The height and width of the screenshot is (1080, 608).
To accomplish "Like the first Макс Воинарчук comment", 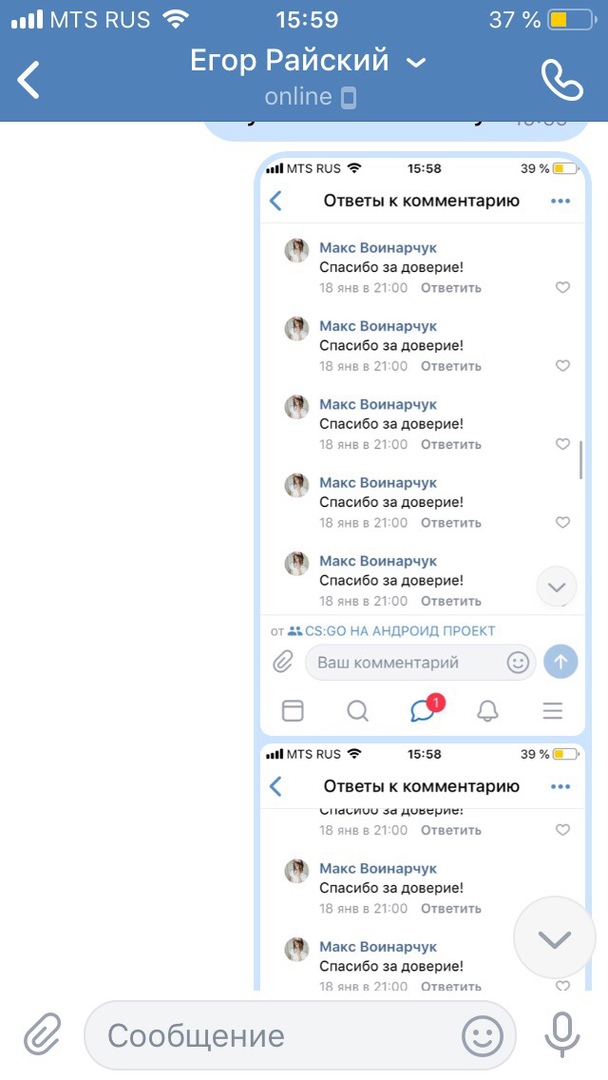I will (x=563, y=287).
